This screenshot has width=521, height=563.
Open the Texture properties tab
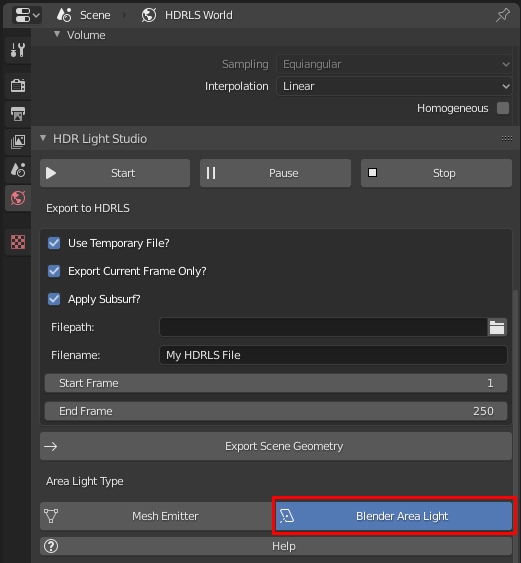click(x=18, y=242)
